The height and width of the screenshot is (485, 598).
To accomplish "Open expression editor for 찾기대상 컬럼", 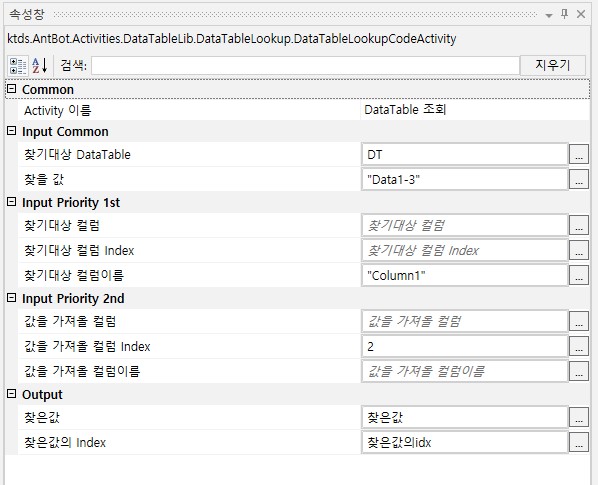I will pos(579,225).
